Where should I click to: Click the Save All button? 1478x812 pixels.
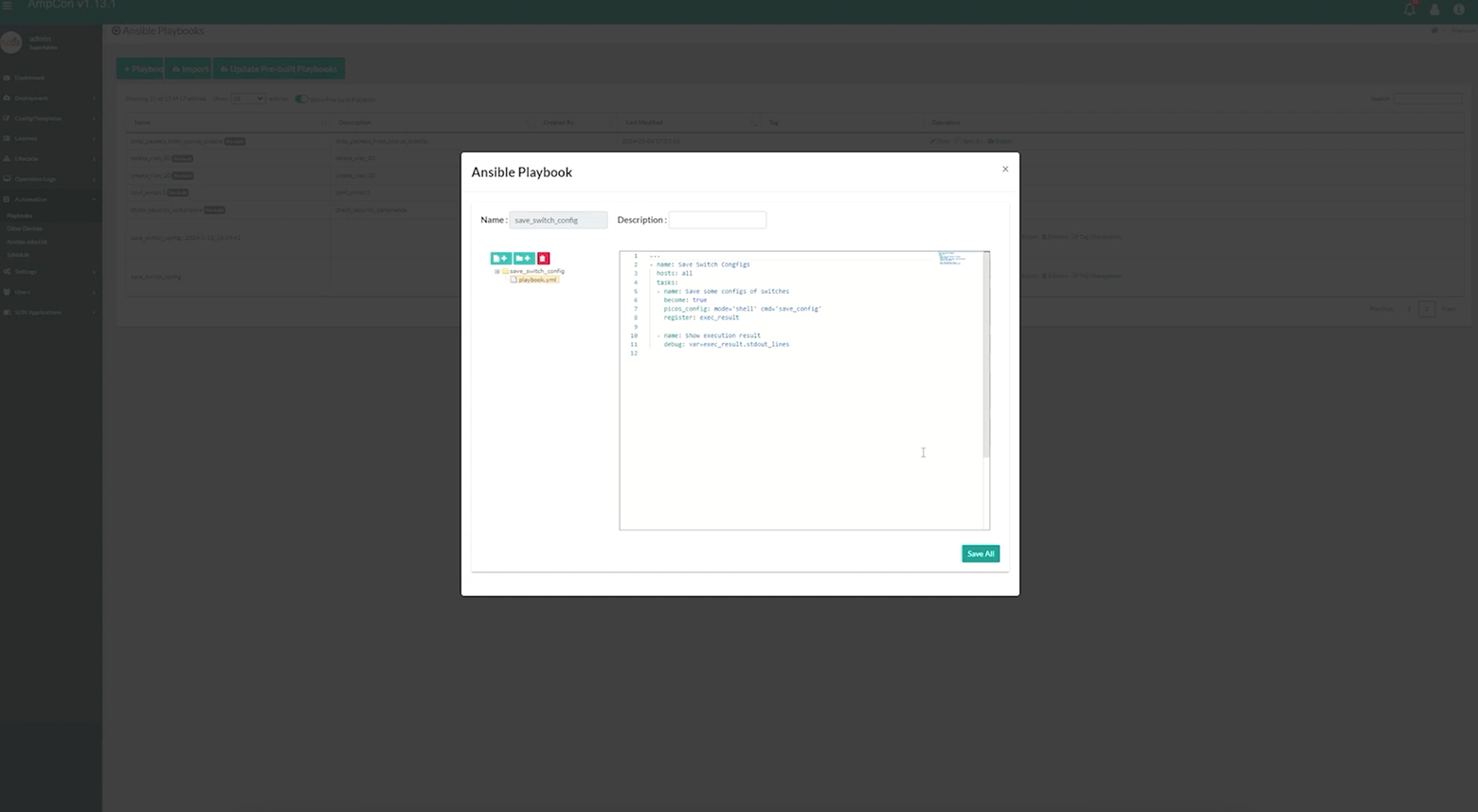click(x=980, y=553)
